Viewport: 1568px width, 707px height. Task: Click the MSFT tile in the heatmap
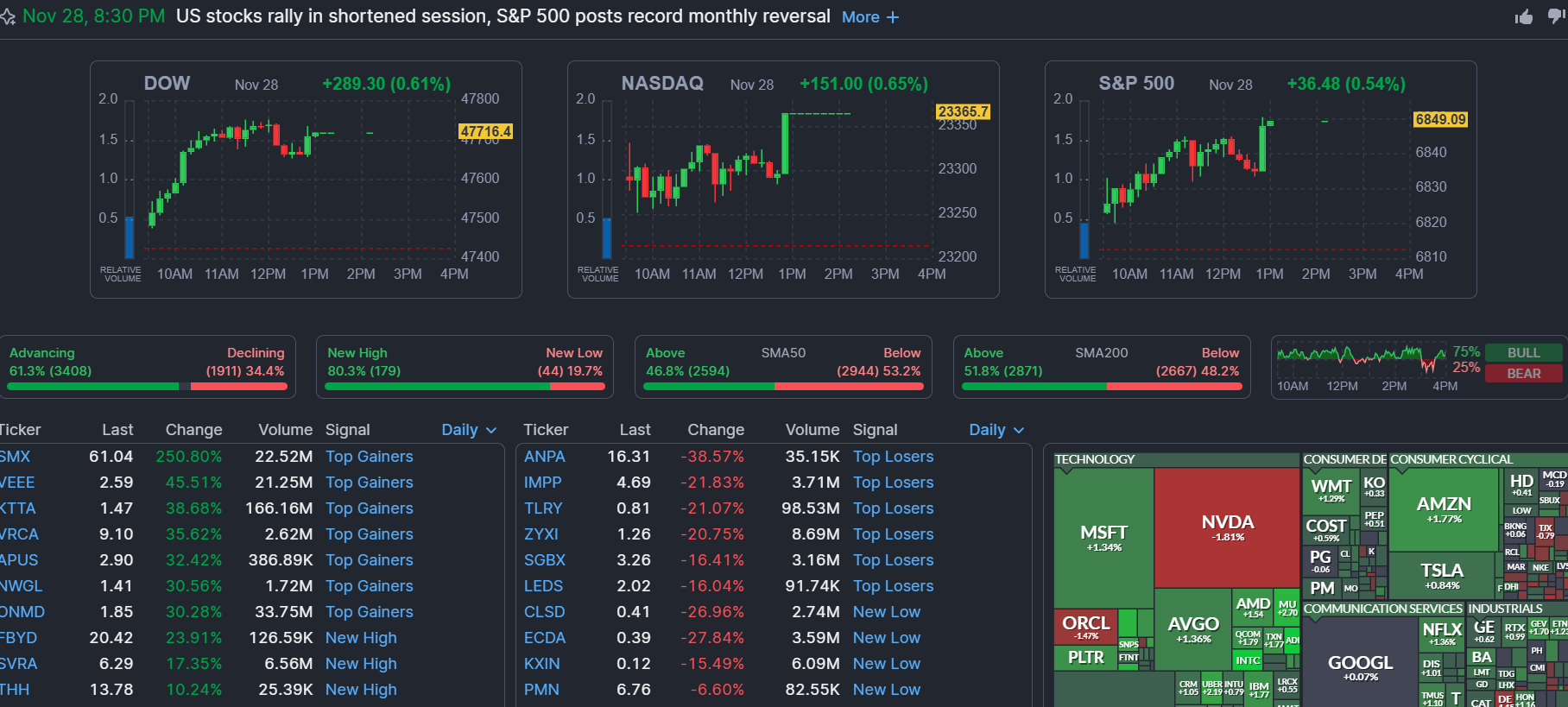tap(1103, 537)
